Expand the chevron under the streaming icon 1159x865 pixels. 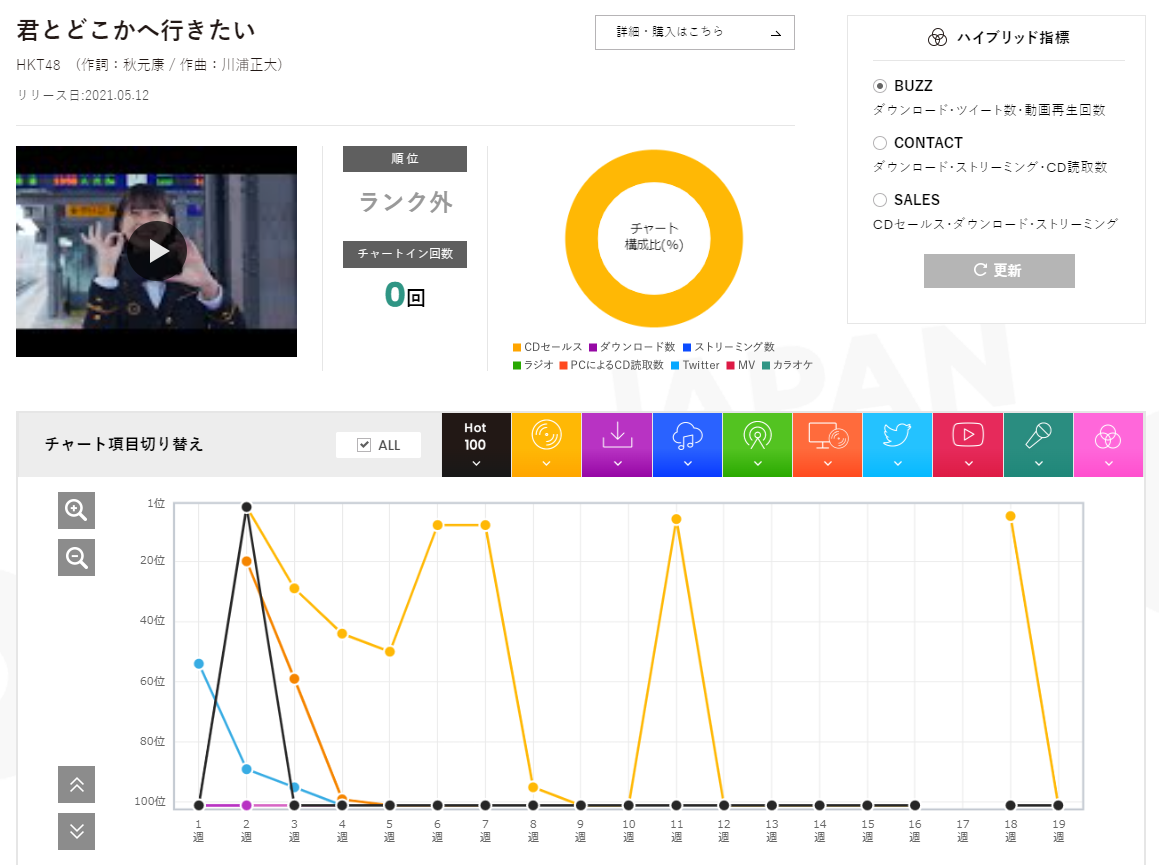687,464
